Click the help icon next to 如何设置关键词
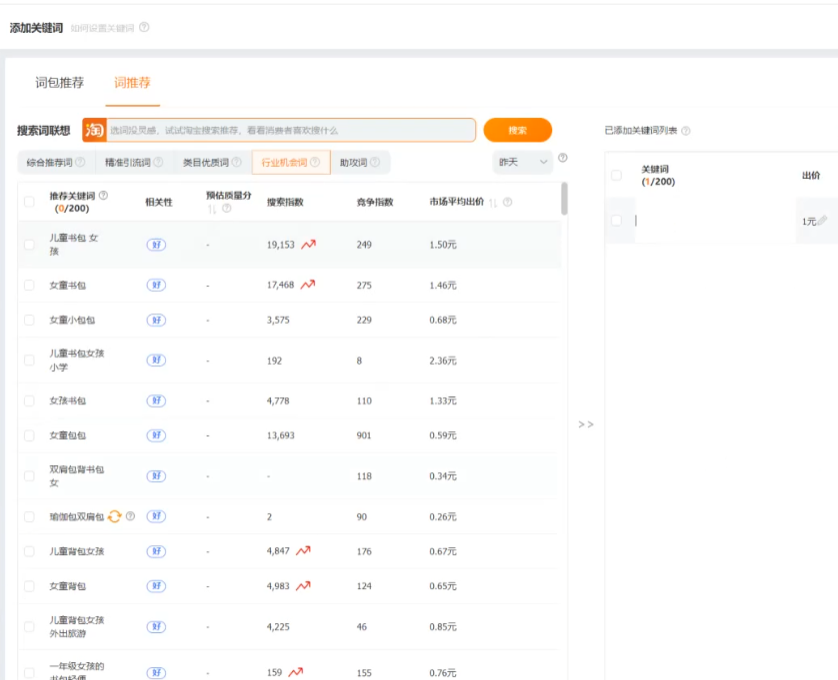838x680 pixels. [x=144, y=28]
